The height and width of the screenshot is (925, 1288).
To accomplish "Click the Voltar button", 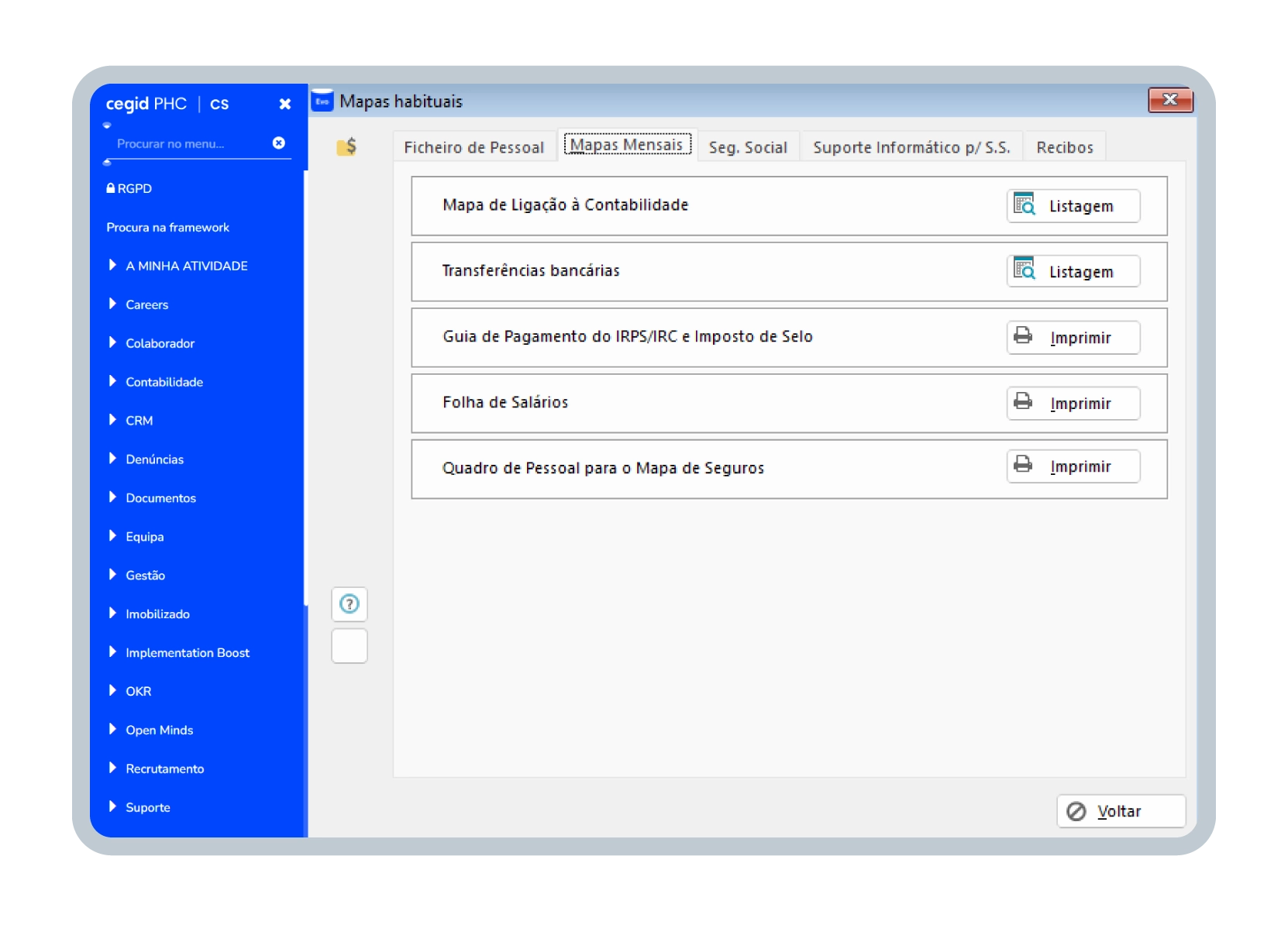I will [x=1121, y=811].
